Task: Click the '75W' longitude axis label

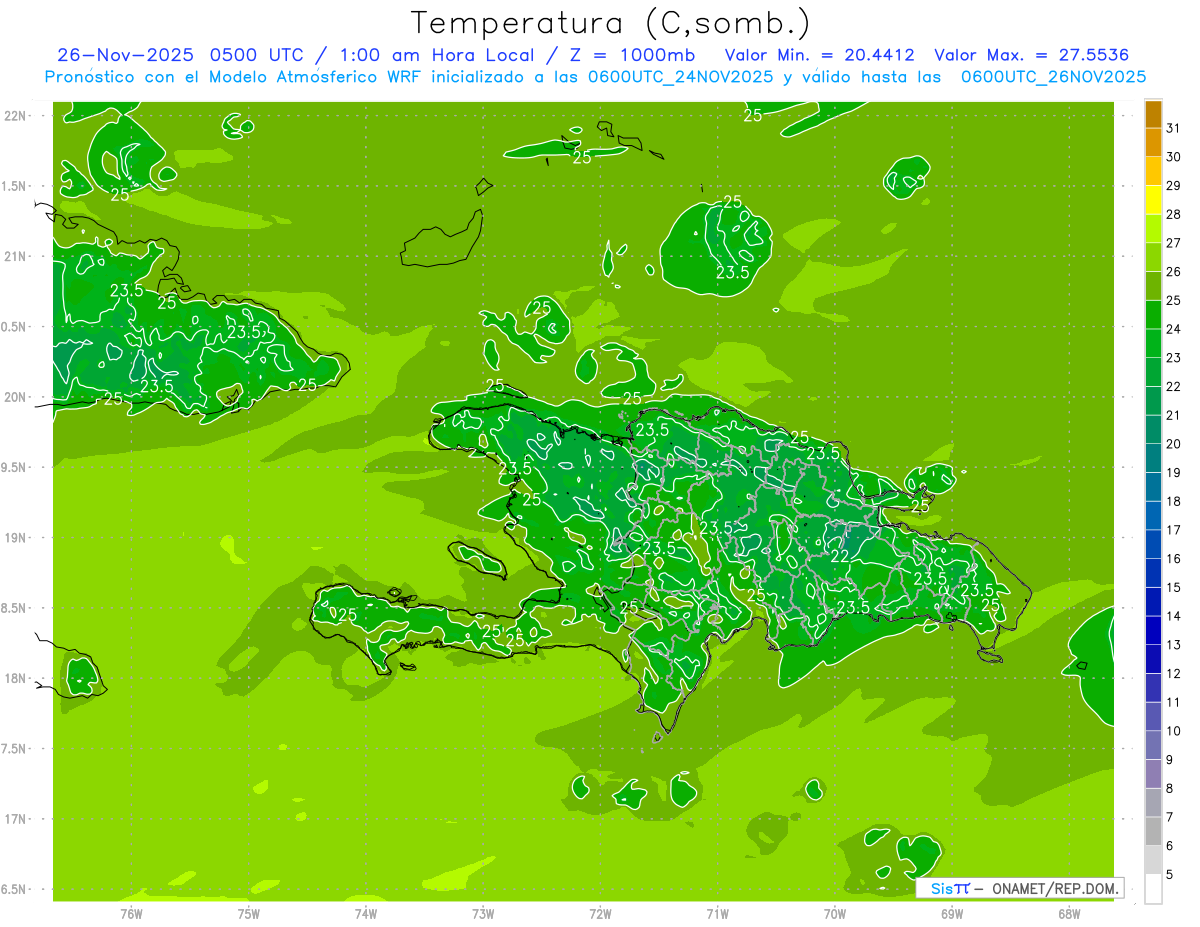Action: tap(249, 913)
